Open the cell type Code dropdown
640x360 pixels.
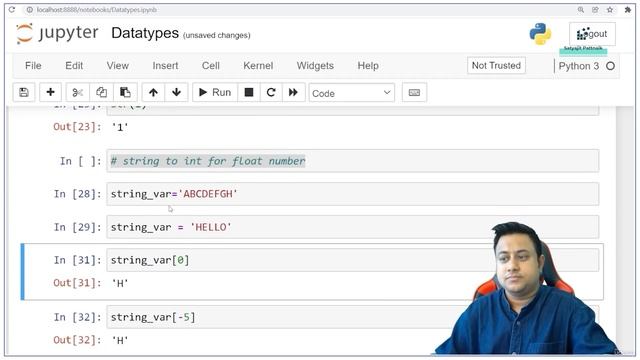(x=351, y=93)
